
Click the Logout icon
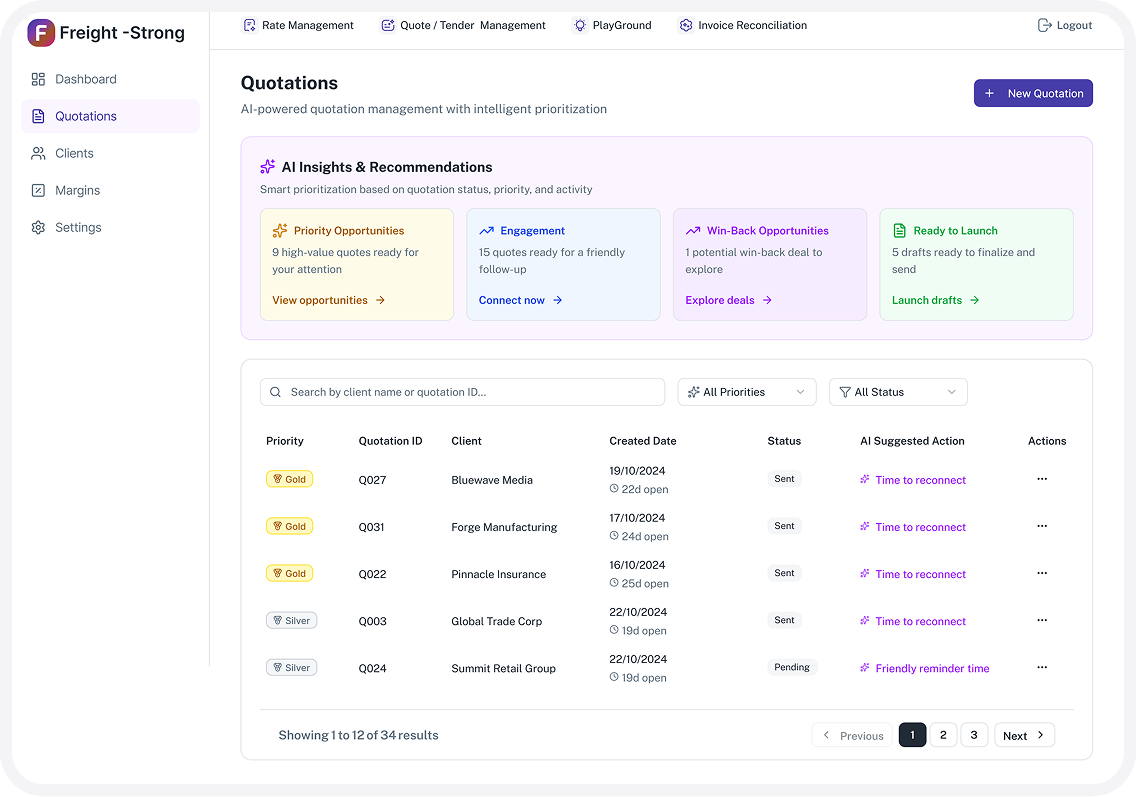[1045, 25]
